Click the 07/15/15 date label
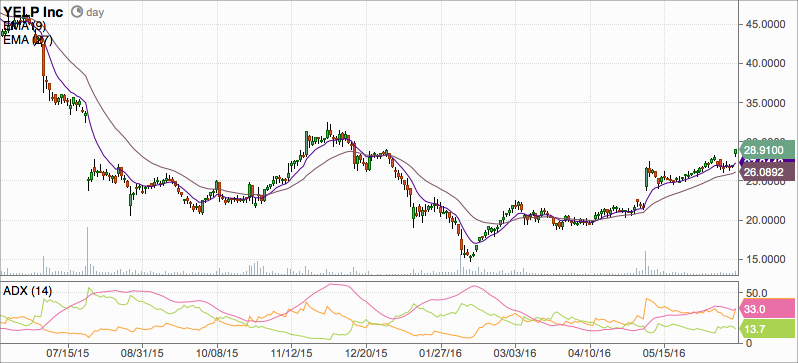The image size is (798, 363). 68,353
